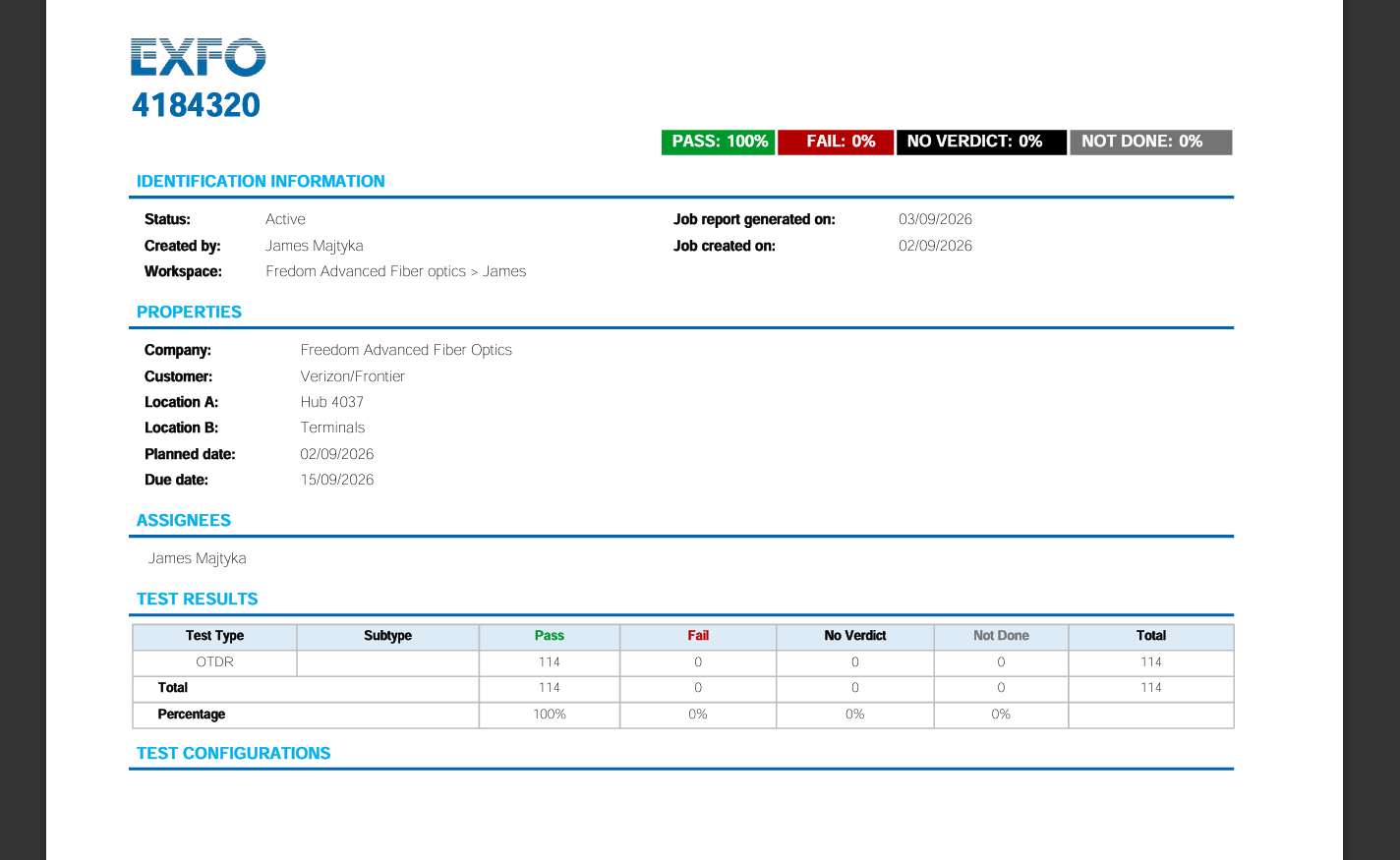Viewport: 1400px width, 860px height.
Task: Click the OTDR row Total column 114
Action: pos(1151,662)
